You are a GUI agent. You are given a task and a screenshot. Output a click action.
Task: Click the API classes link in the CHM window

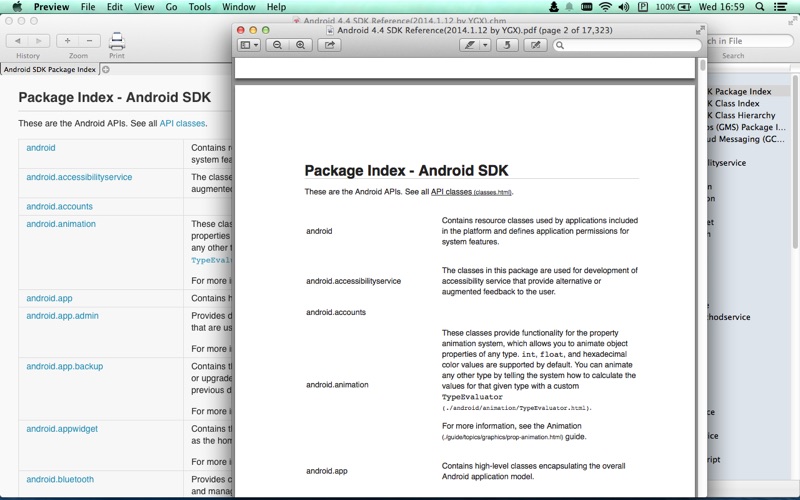pos(182,123)
